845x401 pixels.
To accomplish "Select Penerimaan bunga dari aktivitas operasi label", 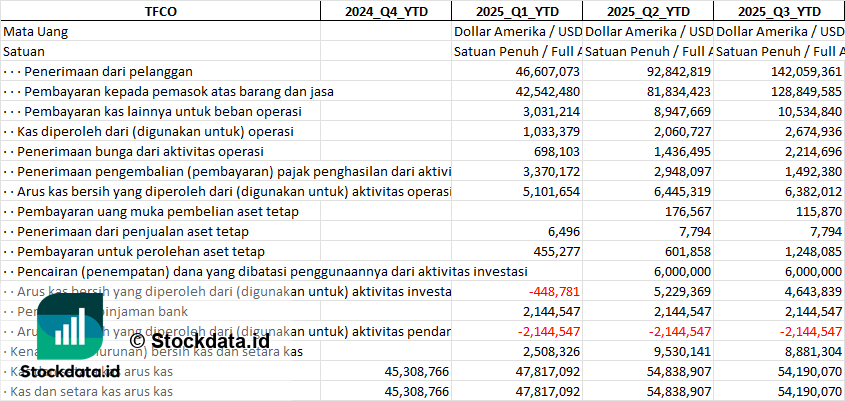I will [x=134, y=151].
